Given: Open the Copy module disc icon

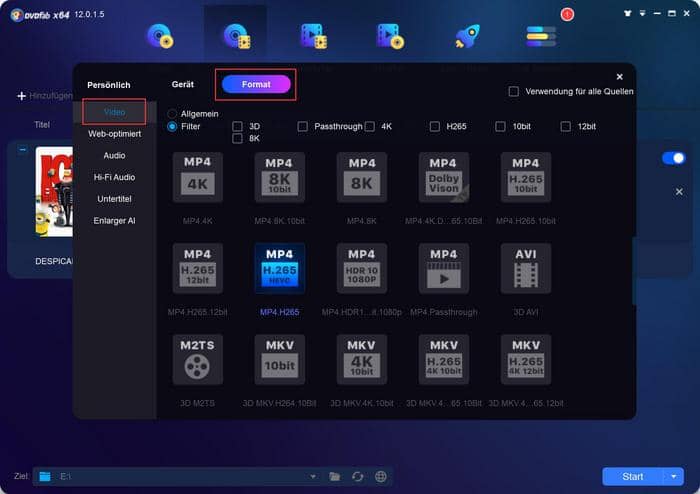Looking at the screenshot, I should (160, 36).
